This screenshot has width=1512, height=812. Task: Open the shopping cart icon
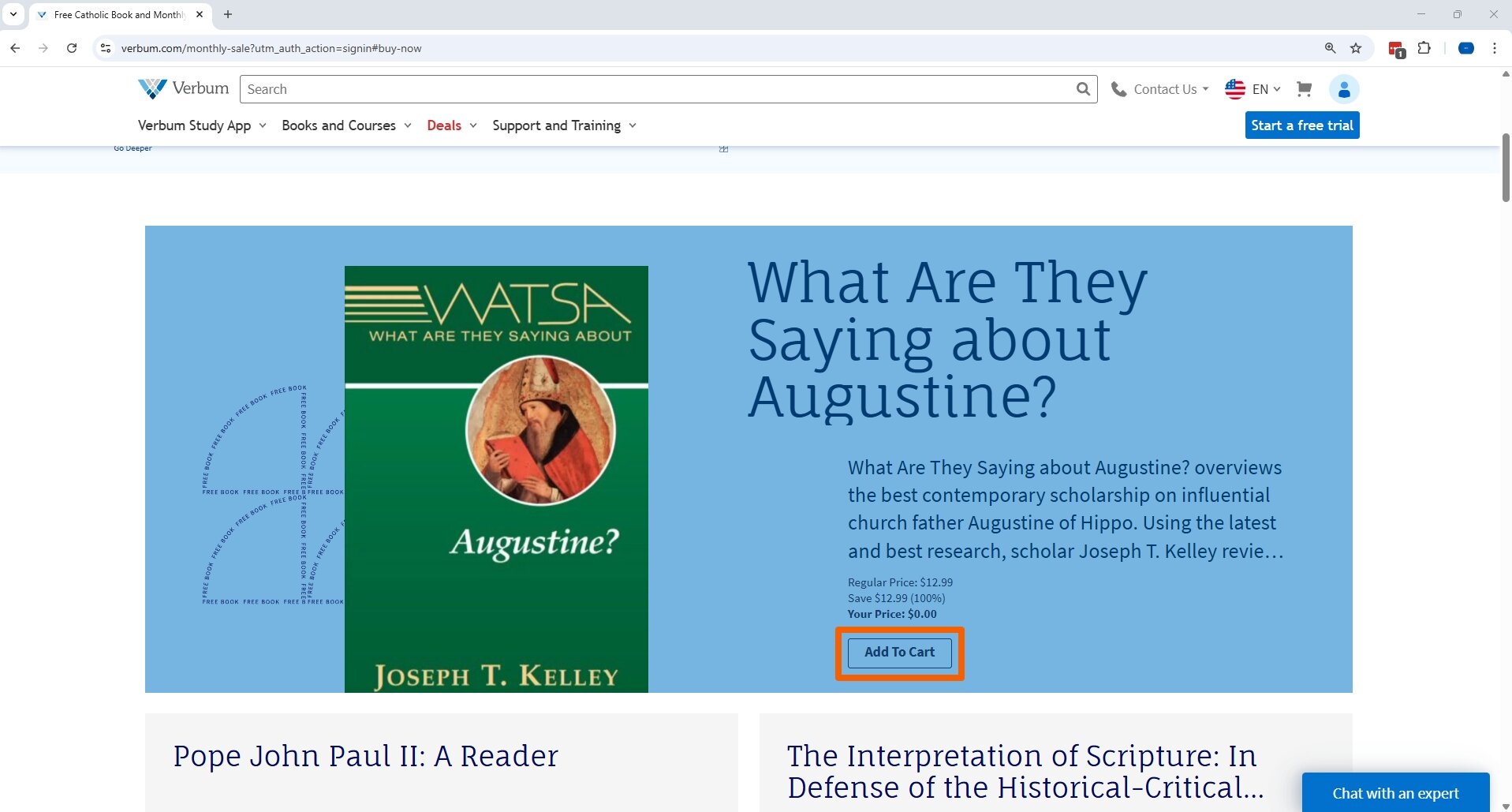pos(1304,89)
